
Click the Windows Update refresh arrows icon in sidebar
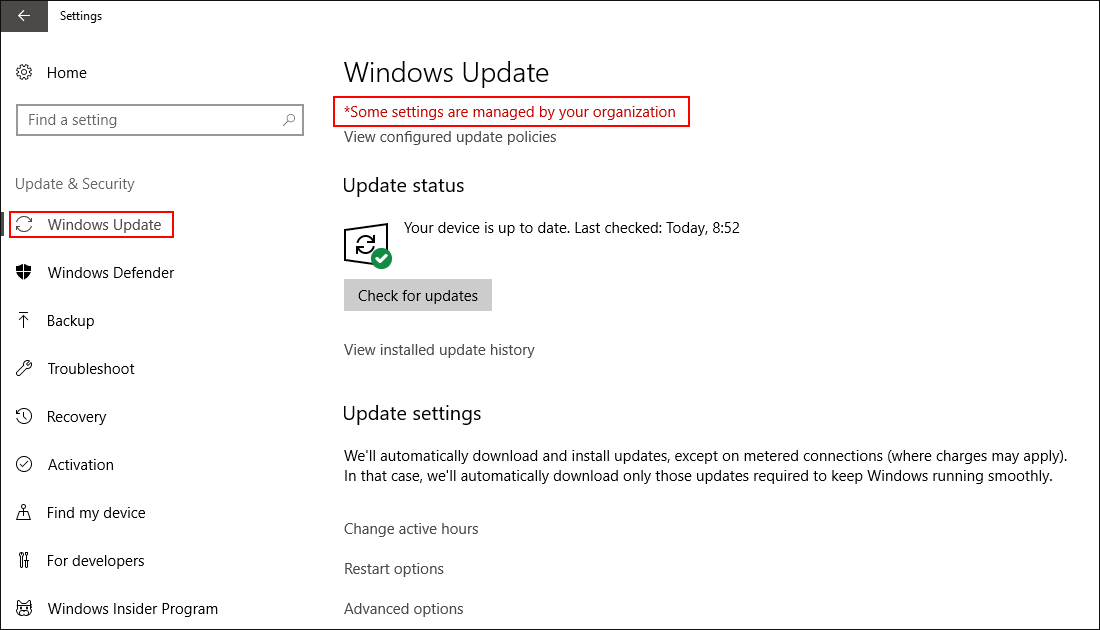coord(25,224)
